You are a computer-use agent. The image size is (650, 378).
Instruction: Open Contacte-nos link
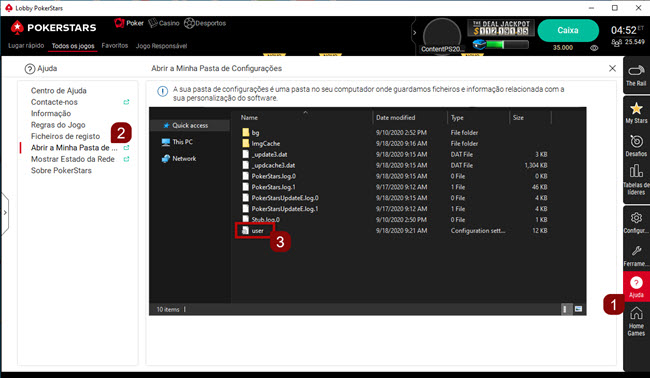pos(54,102)
